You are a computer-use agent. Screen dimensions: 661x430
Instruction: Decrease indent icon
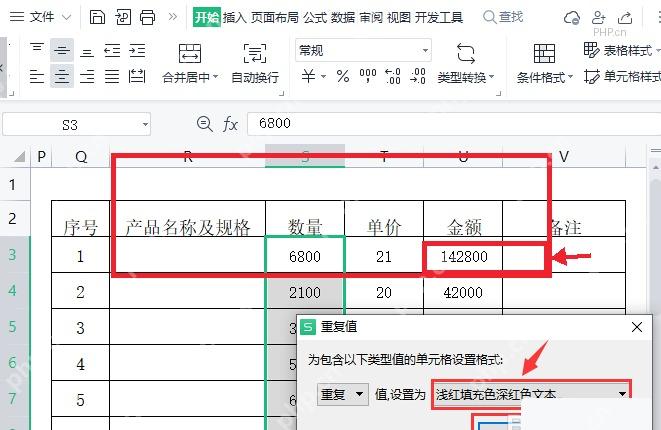coord(112,51)
